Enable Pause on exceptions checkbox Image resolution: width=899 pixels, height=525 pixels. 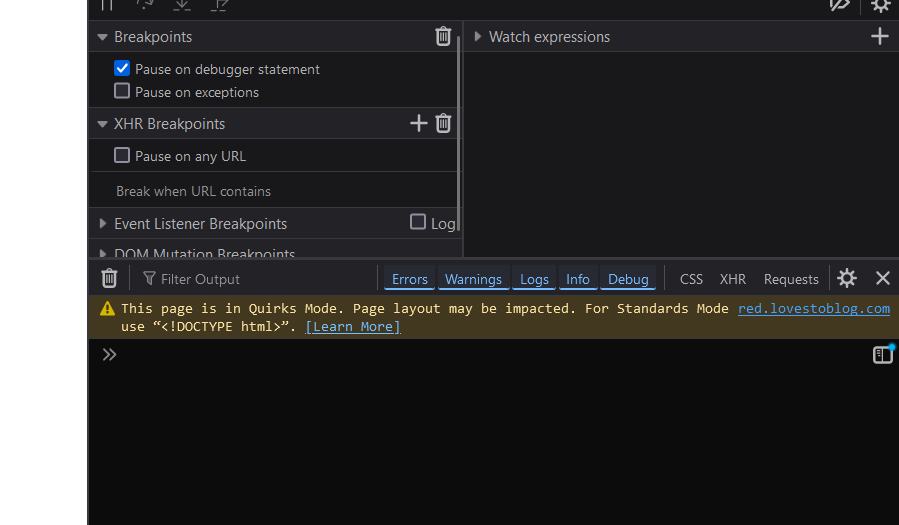[122, 91]
